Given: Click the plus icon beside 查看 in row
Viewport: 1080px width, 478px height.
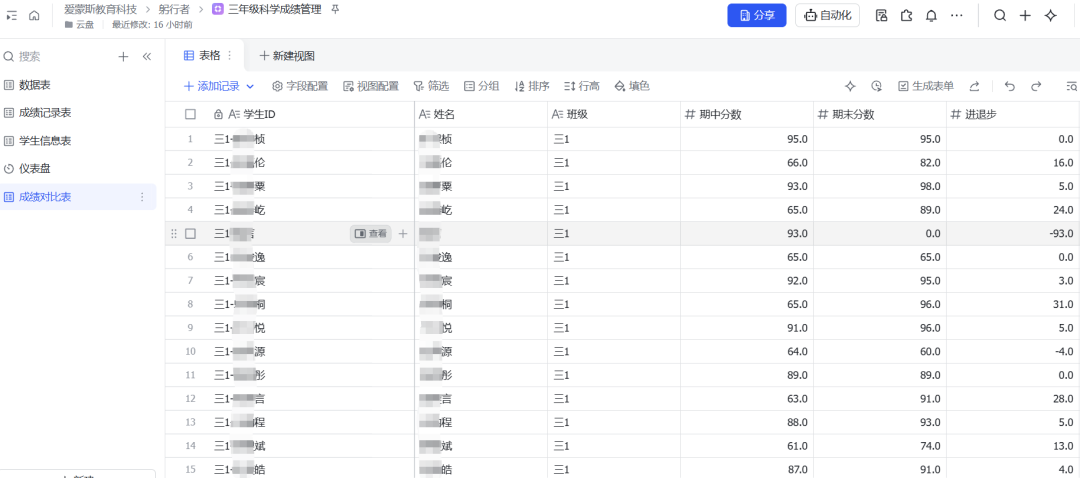Looking at the screenshot, I should pyautogui.click(x=403, y=233).
